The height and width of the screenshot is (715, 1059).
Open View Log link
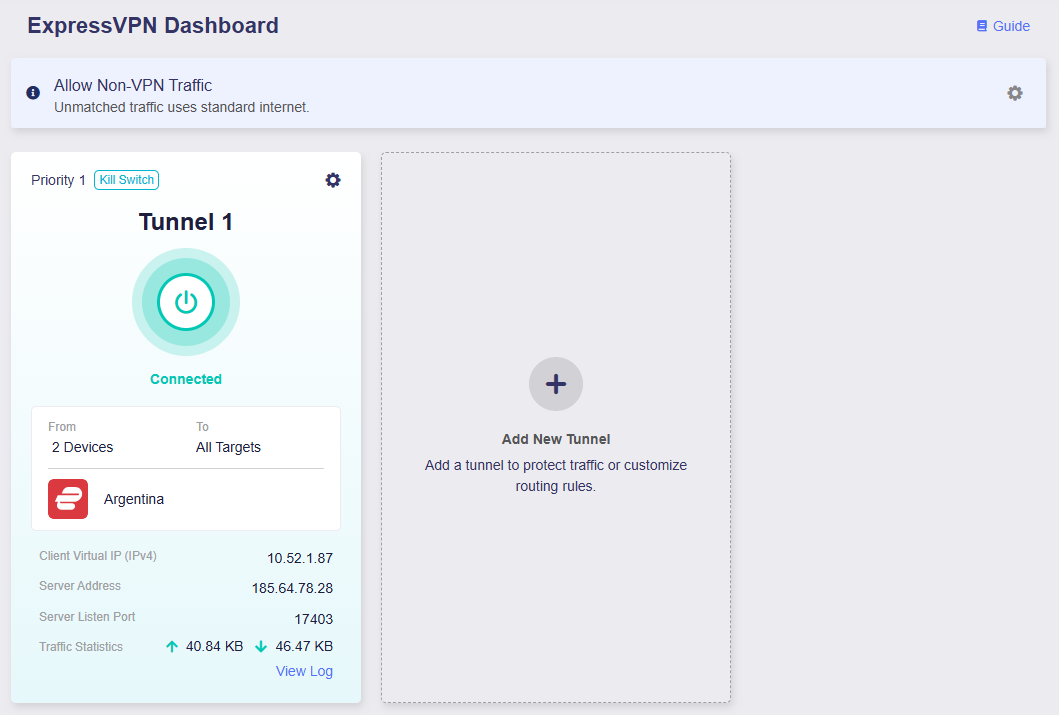click(x=304, y=671)
